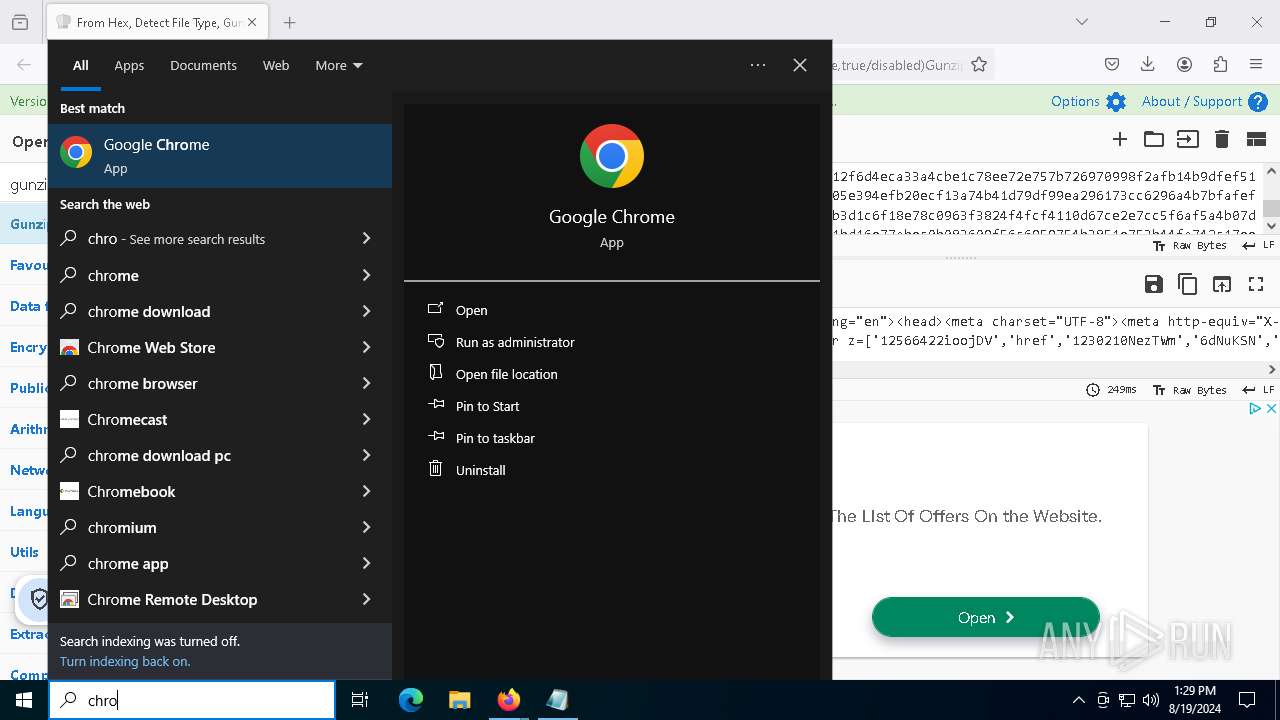The width and height of the screenshot is (1280, 720).
Task: Click the network icon in system tray
Action: click(1127, 700)
